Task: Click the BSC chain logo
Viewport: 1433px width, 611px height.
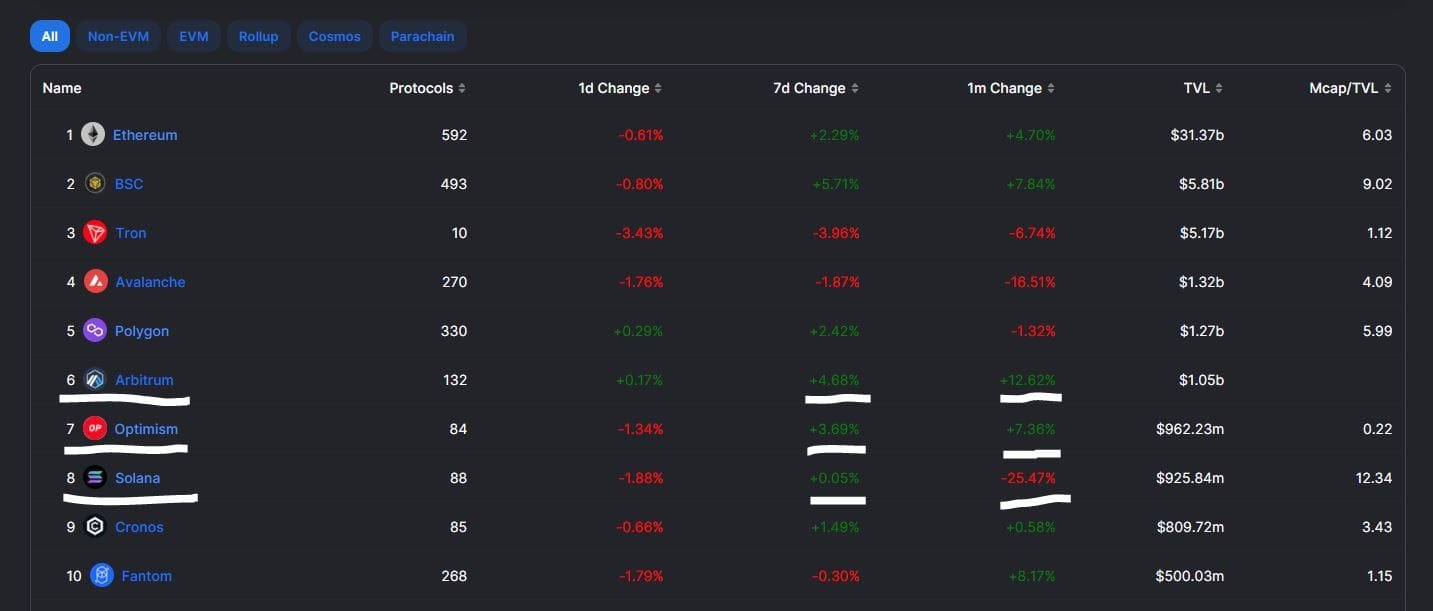Action: pos(96,183)
